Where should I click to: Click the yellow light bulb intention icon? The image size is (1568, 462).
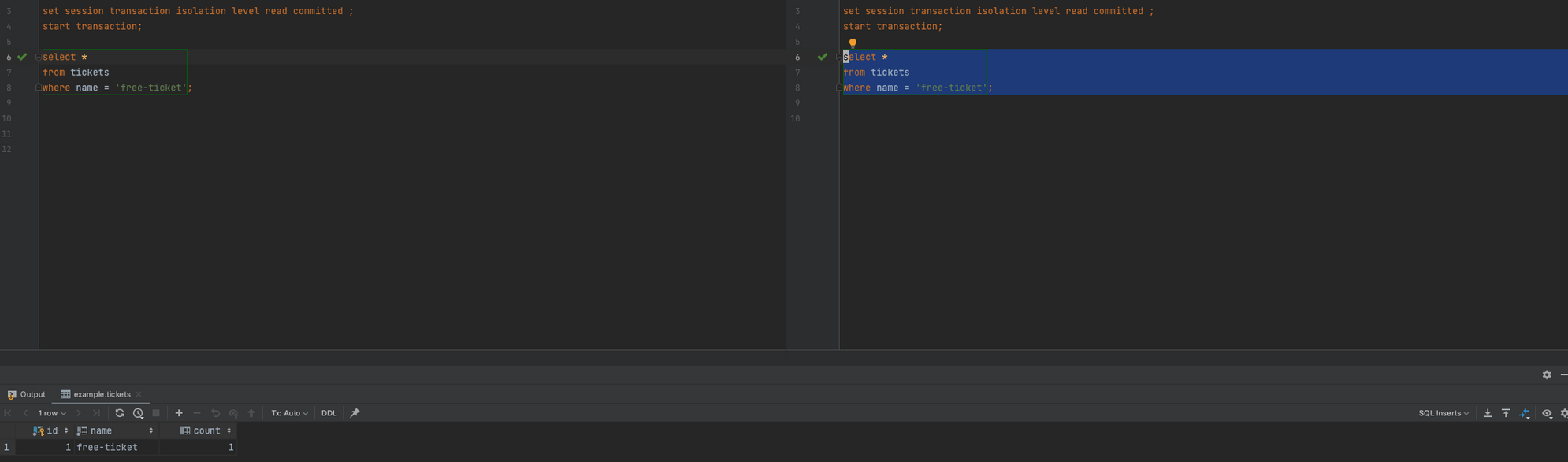pos(853,43)
